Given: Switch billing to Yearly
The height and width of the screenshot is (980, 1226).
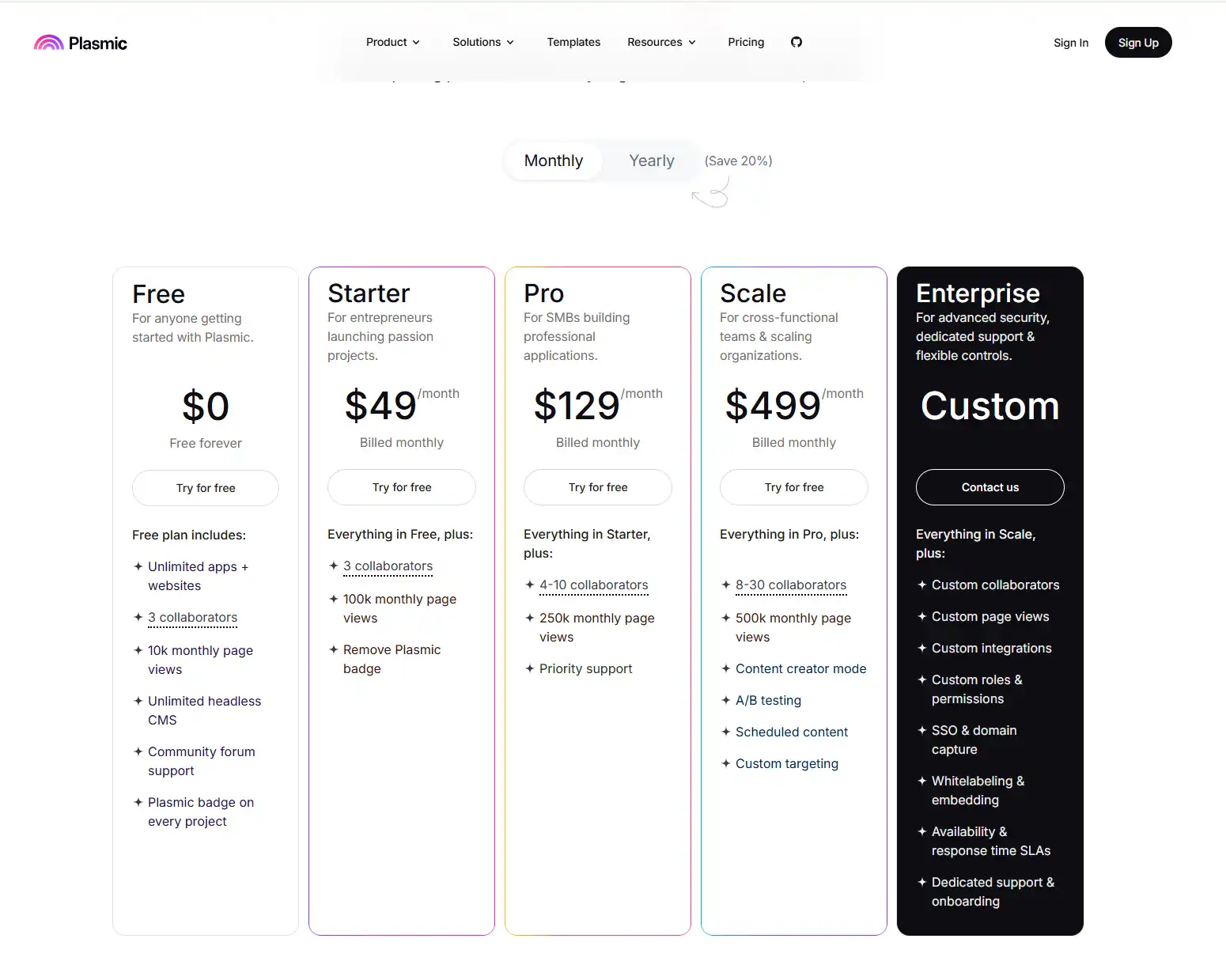Looking at the screenshot, I should point(651,161).
